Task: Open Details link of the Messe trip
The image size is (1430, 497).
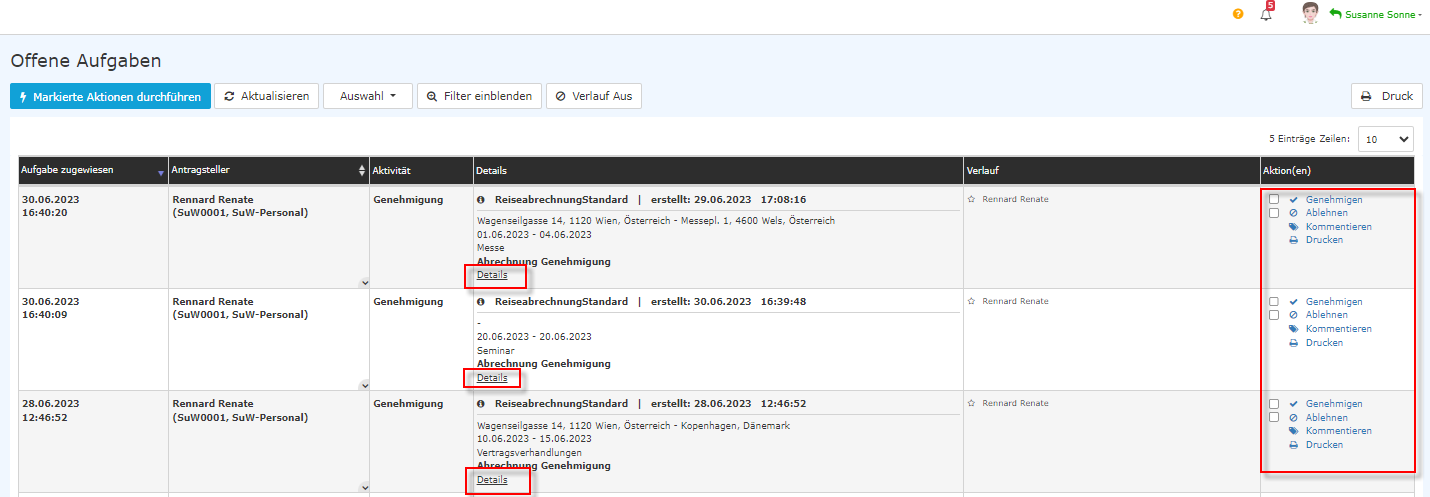Action: (492, 275)
